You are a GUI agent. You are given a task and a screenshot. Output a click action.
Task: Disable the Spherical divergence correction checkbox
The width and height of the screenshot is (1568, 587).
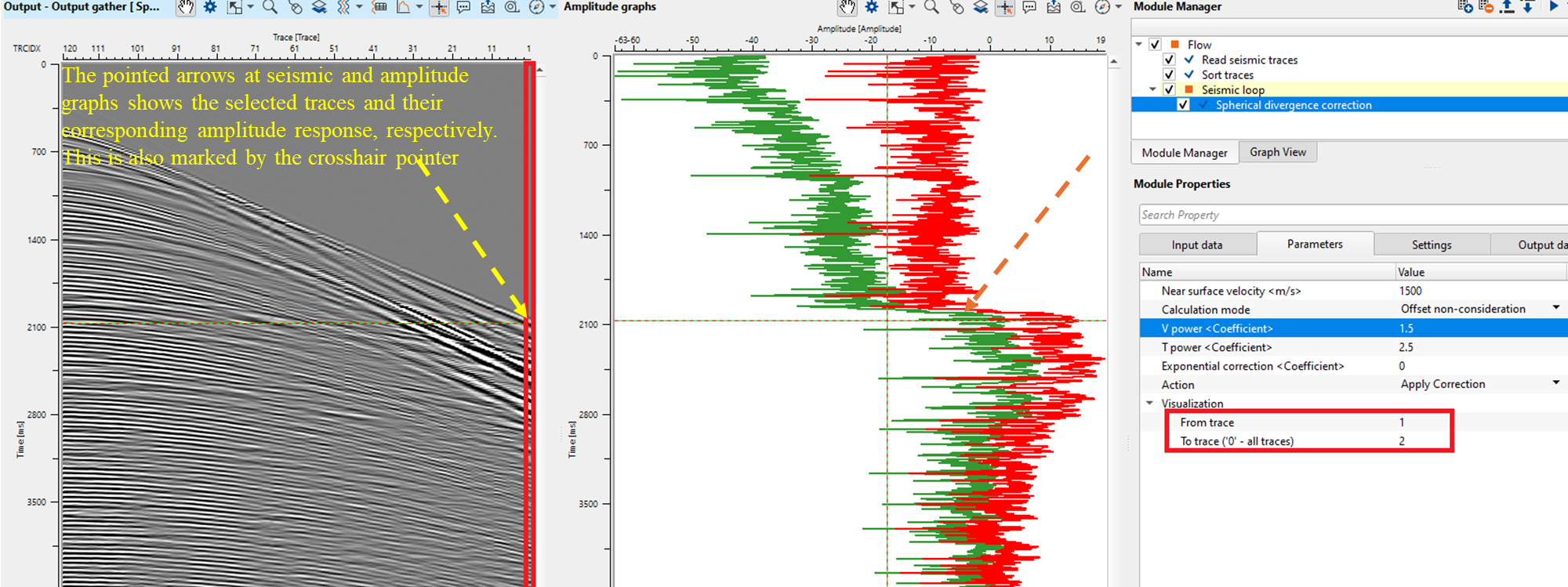[x=1183, y=105]
